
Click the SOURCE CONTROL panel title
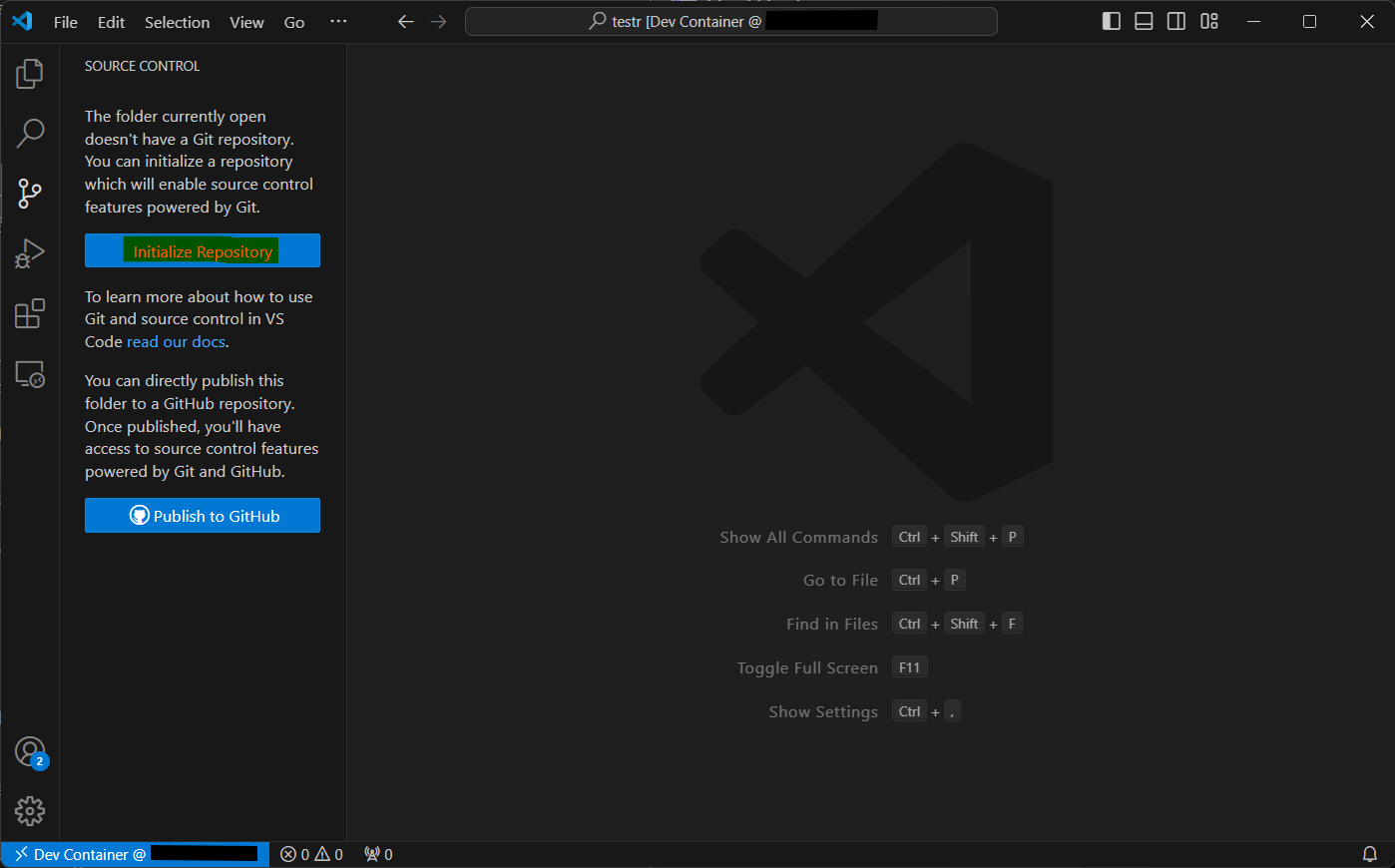click(142, 66)
